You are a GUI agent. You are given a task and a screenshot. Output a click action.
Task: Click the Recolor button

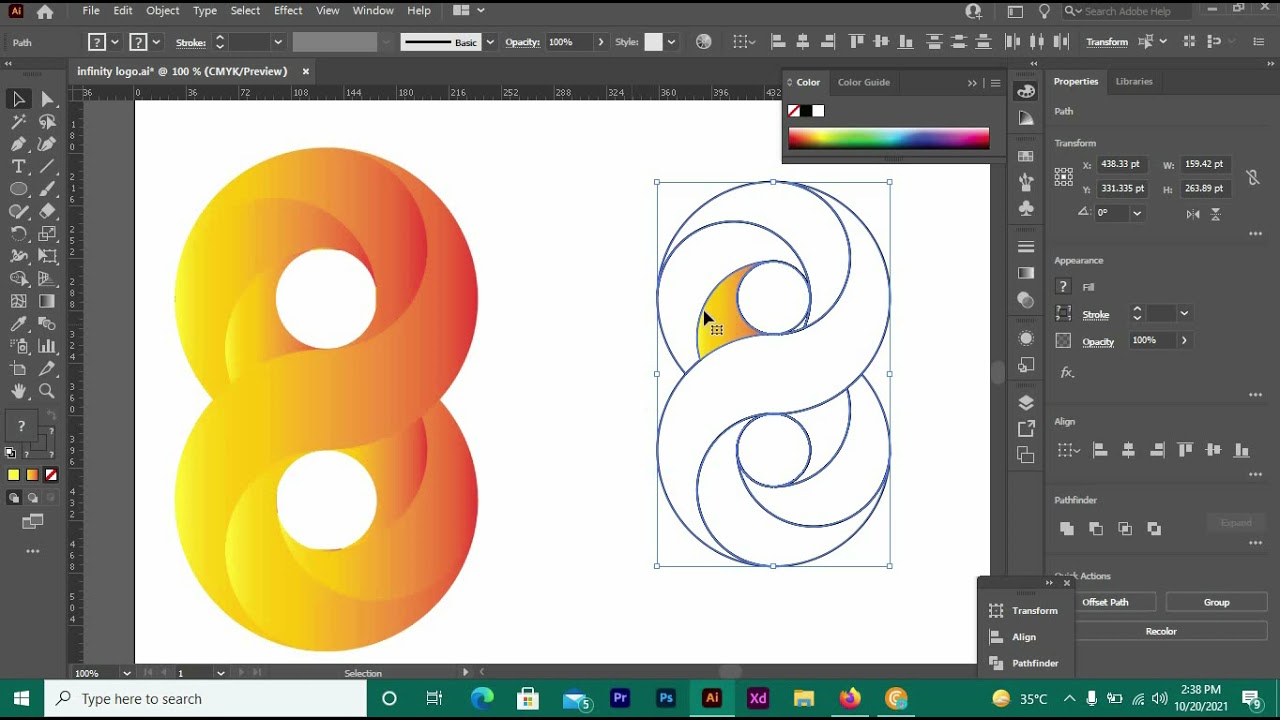[1161, 631]
